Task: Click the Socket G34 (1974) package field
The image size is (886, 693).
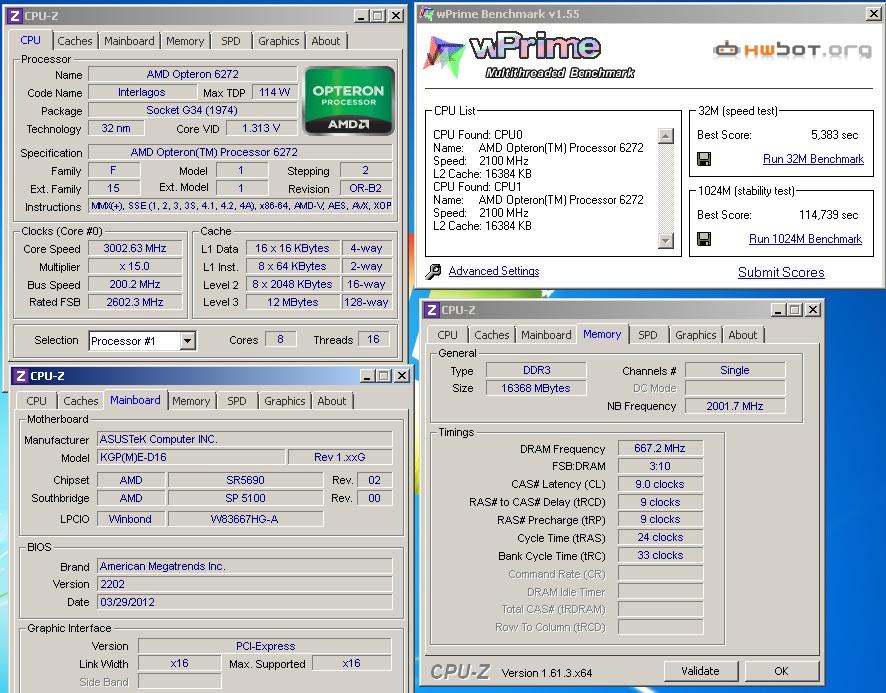Action: click(193, 110)
